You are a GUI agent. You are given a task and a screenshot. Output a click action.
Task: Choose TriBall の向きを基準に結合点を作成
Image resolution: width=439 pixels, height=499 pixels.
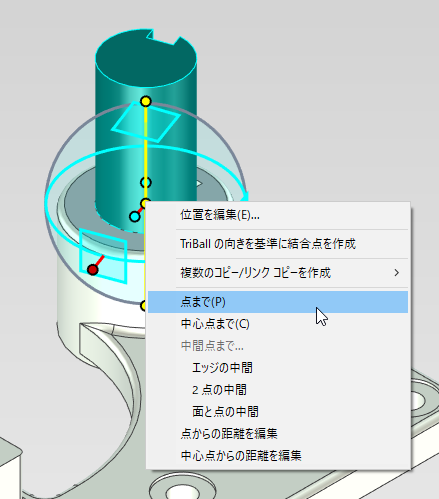click(278, 244)
